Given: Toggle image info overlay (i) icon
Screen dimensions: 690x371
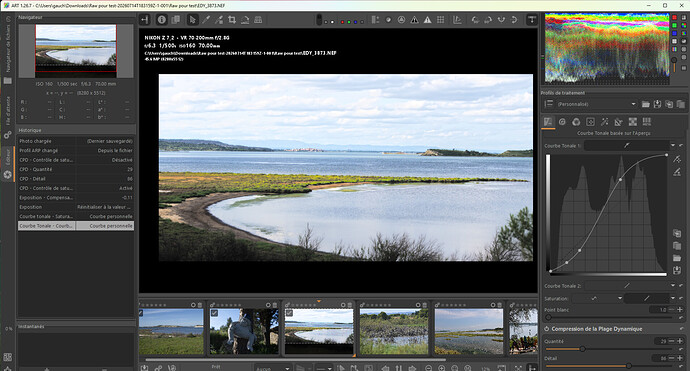Looking at the screenshot, I should click(x=162, y=20).
